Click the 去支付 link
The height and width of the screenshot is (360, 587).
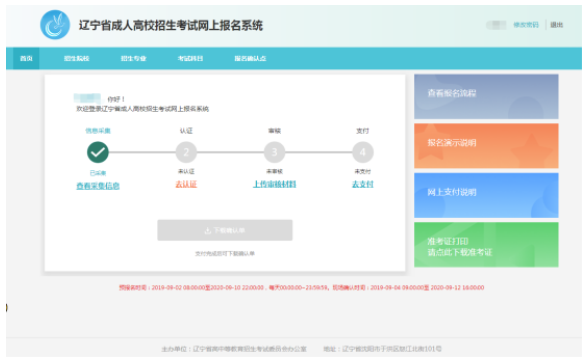point(363,184)
